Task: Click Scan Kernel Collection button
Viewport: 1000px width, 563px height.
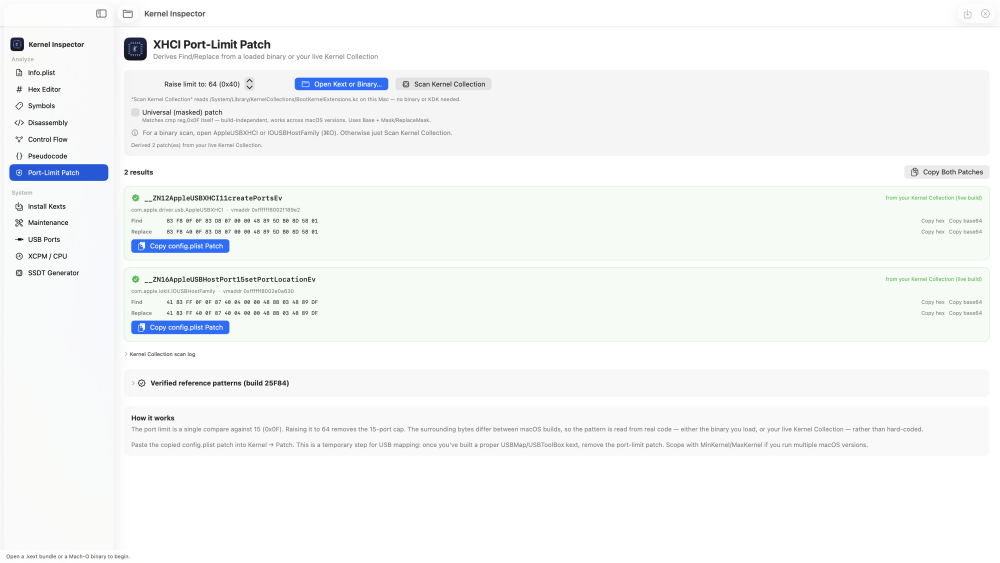Action: click(x=444, y=84)
